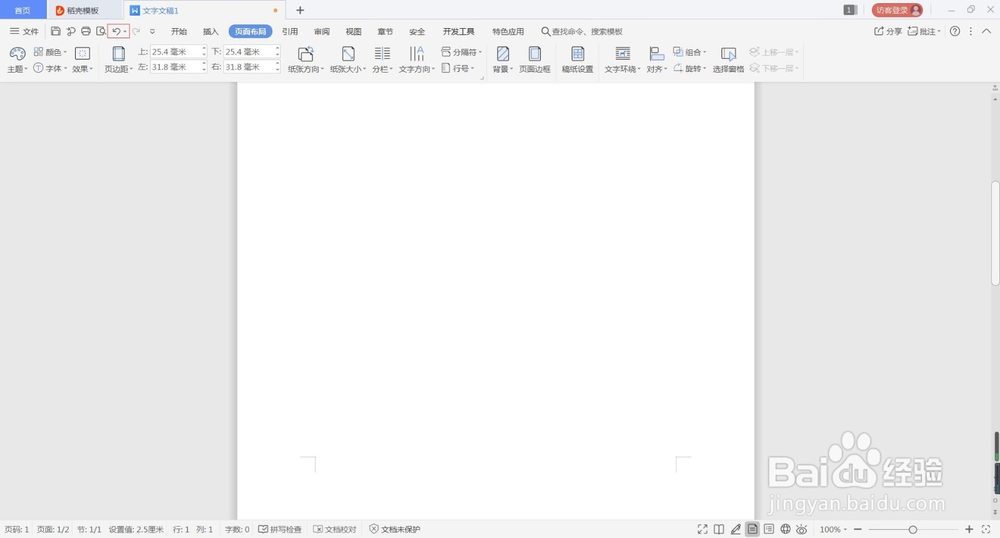Click 访客登录 guest login button
The width and height of the screenshot is (1000, 538).
(897, 10)
